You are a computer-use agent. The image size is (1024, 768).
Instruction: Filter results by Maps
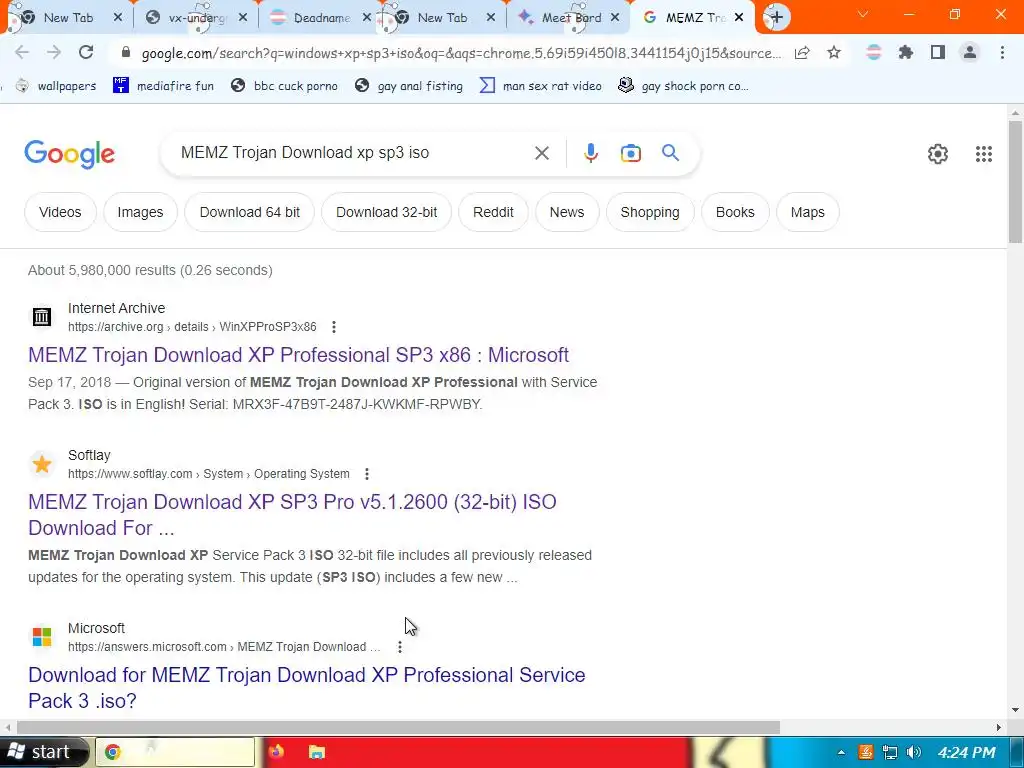(x=807, y=212)
